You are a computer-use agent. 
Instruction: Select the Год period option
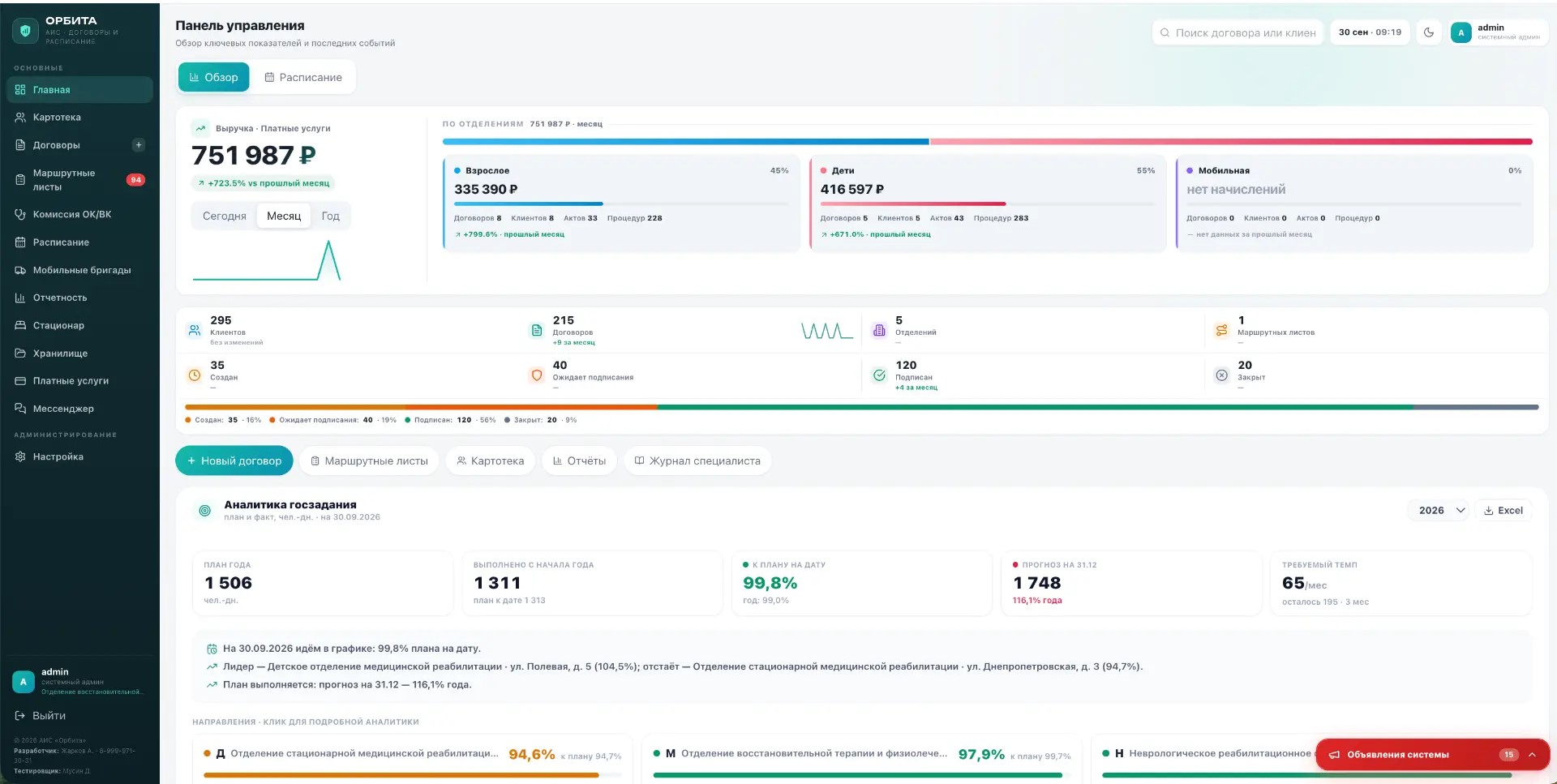(330, 216)
